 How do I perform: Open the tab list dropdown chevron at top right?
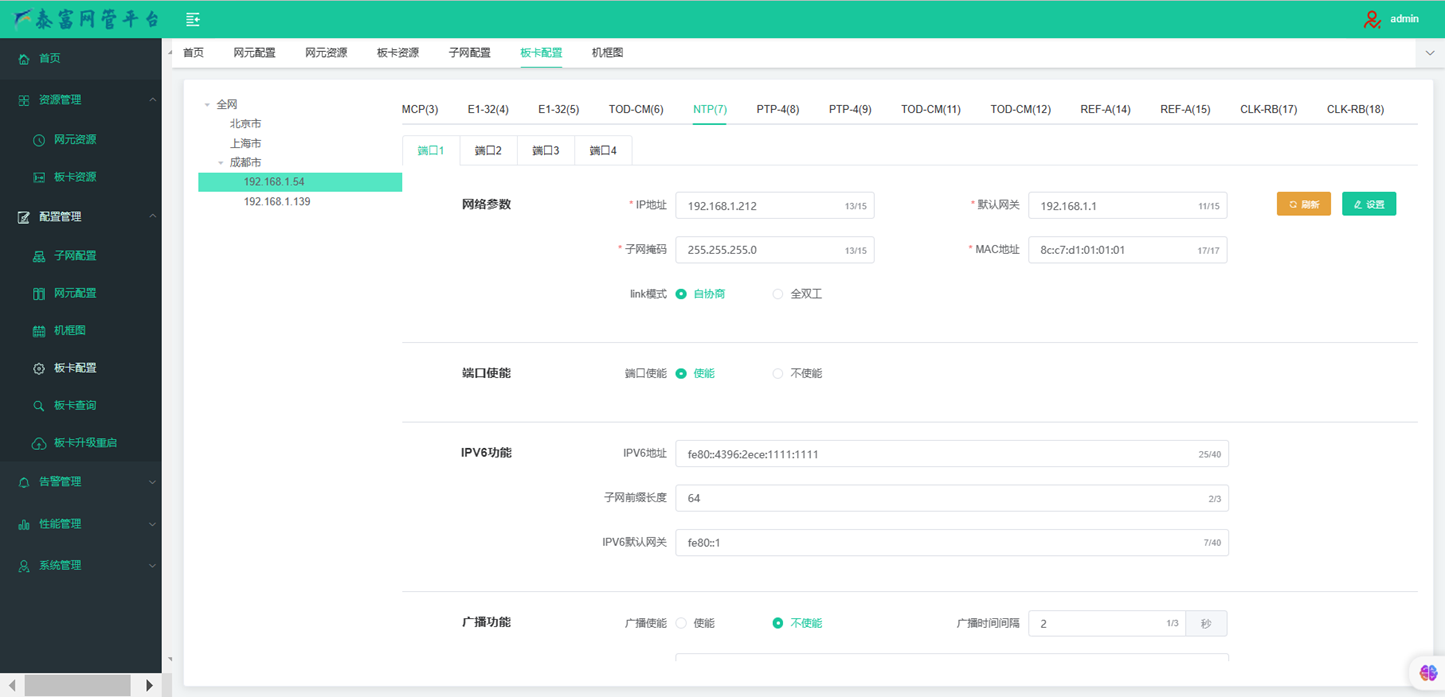[1430, 53]
